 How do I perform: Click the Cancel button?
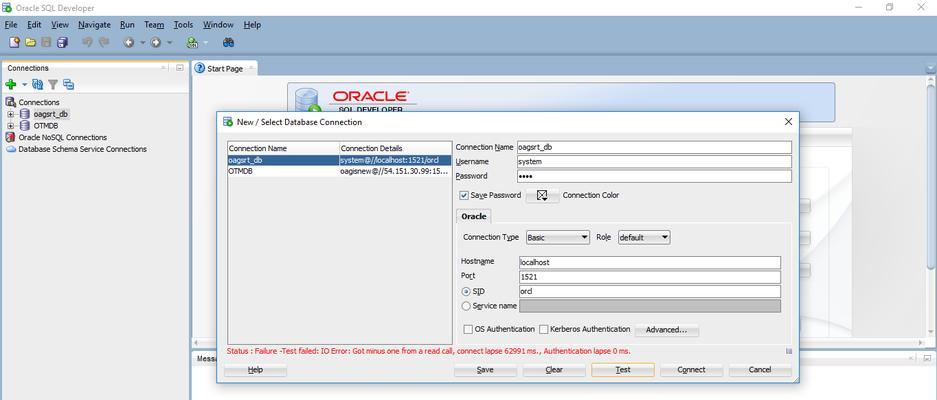(760, 370)
